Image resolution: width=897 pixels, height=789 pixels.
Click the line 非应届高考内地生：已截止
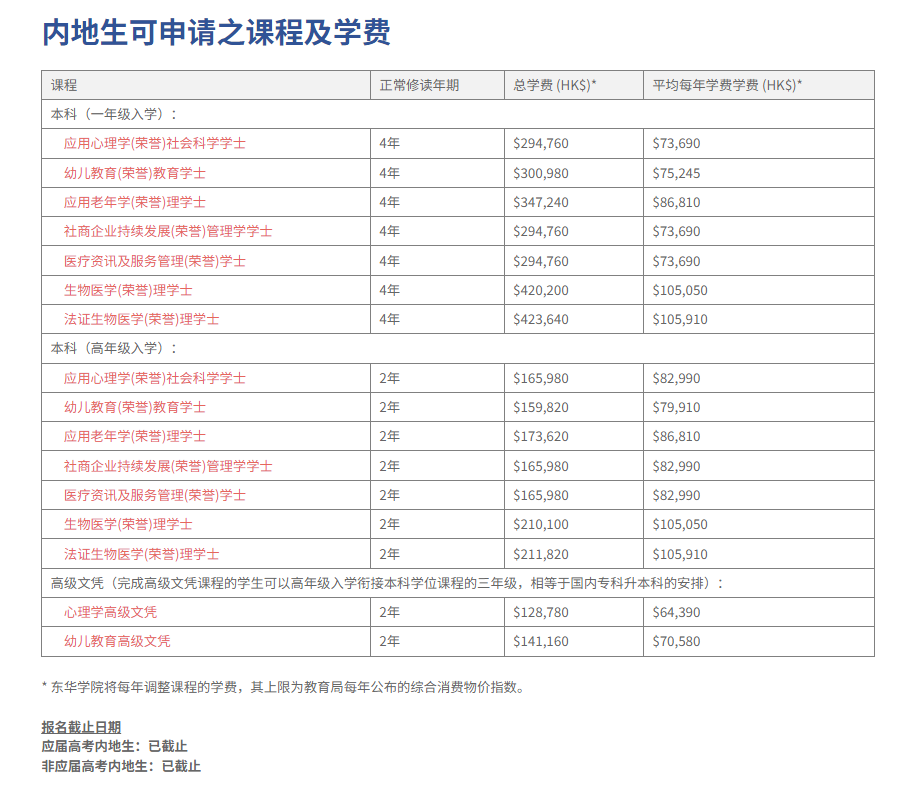point(121,767)
